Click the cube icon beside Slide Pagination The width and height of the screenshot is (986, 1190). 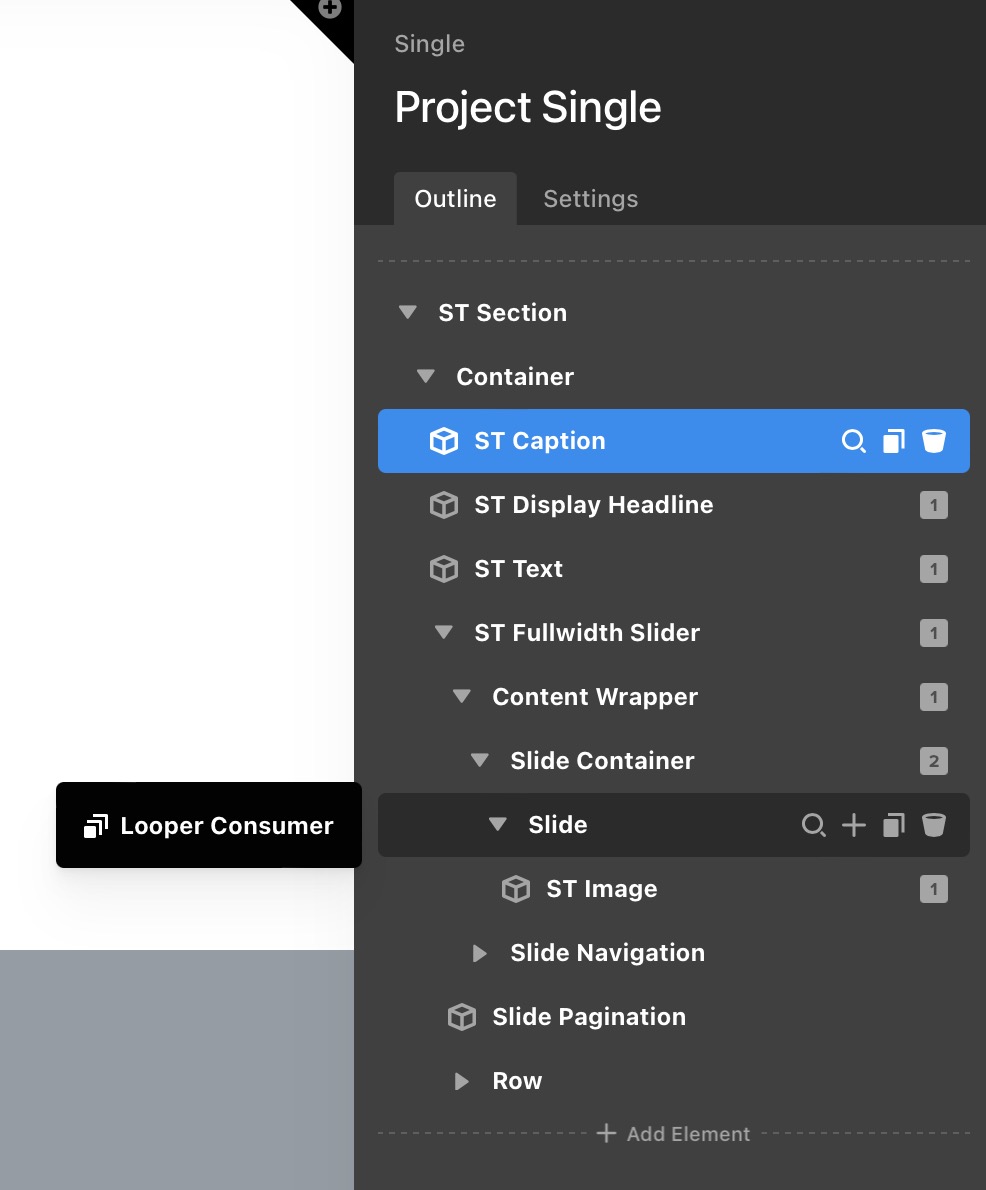(x=461, y=1017)
